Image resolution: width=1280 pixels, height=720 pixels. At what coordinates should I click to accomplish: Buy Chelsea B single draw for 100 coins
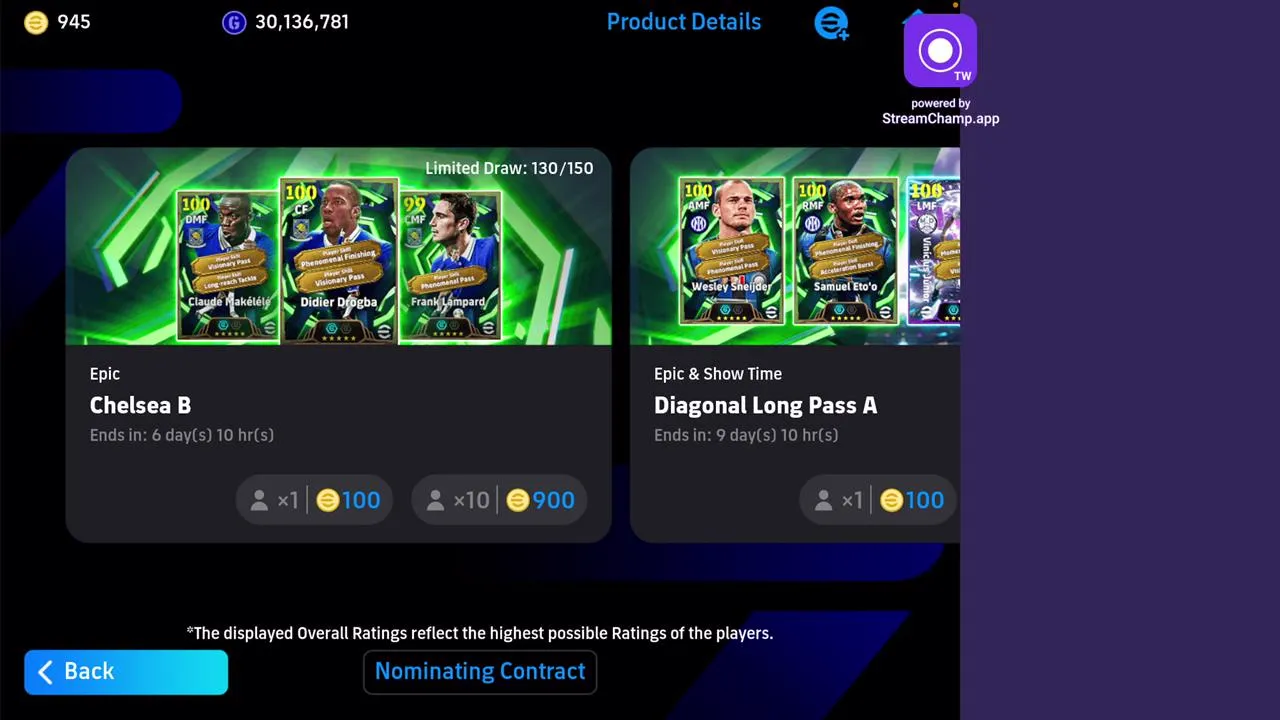(x=314, y=500)
